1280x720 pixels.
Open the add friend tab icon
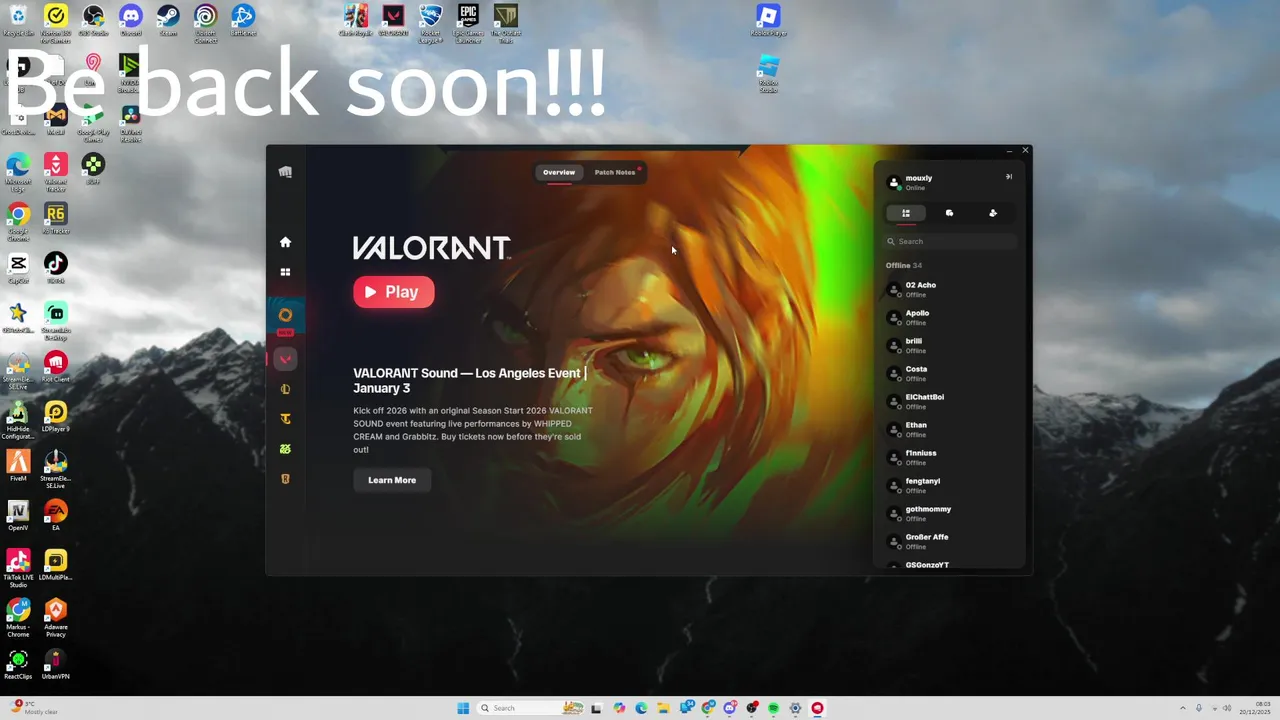point(993,213)
